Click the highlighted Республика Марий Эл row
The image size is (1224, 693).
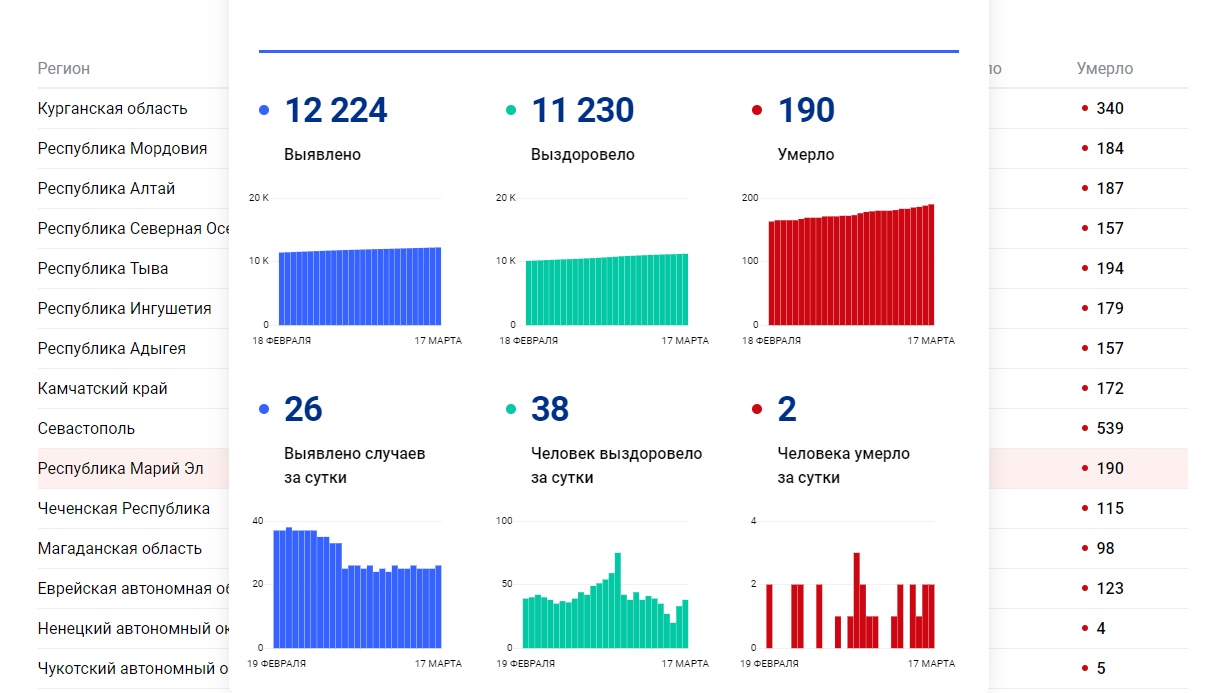click(x=120, y=469)
